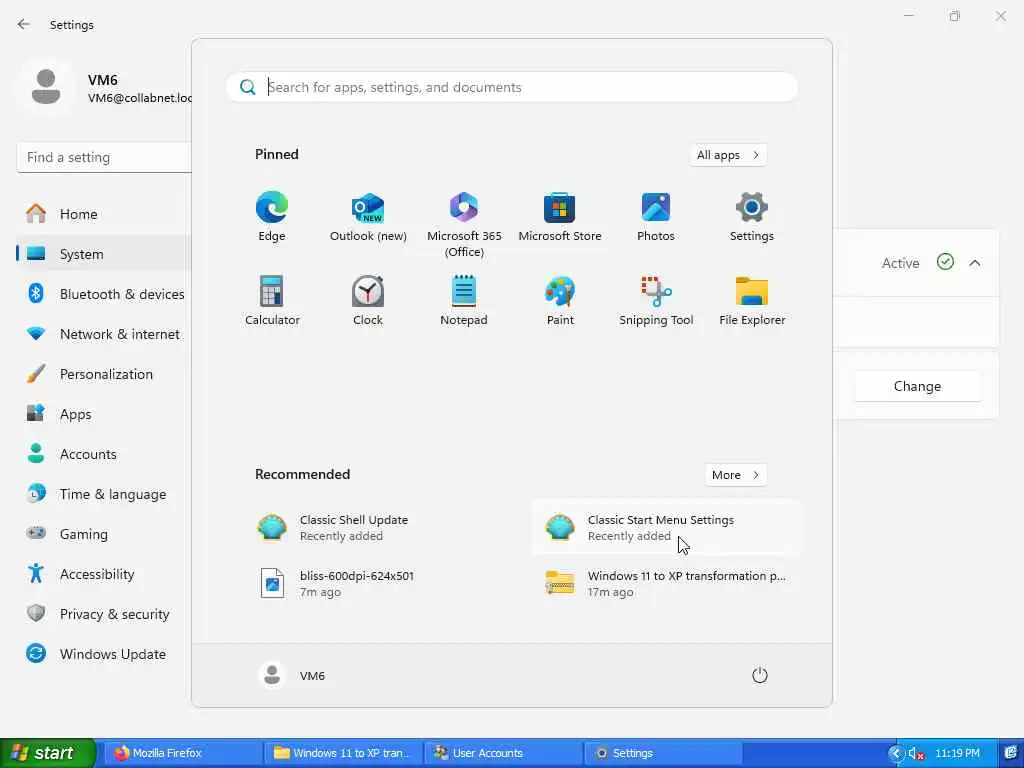Switch to Windows 11 to XP folder taskbar button

click(x=344, y=753)
